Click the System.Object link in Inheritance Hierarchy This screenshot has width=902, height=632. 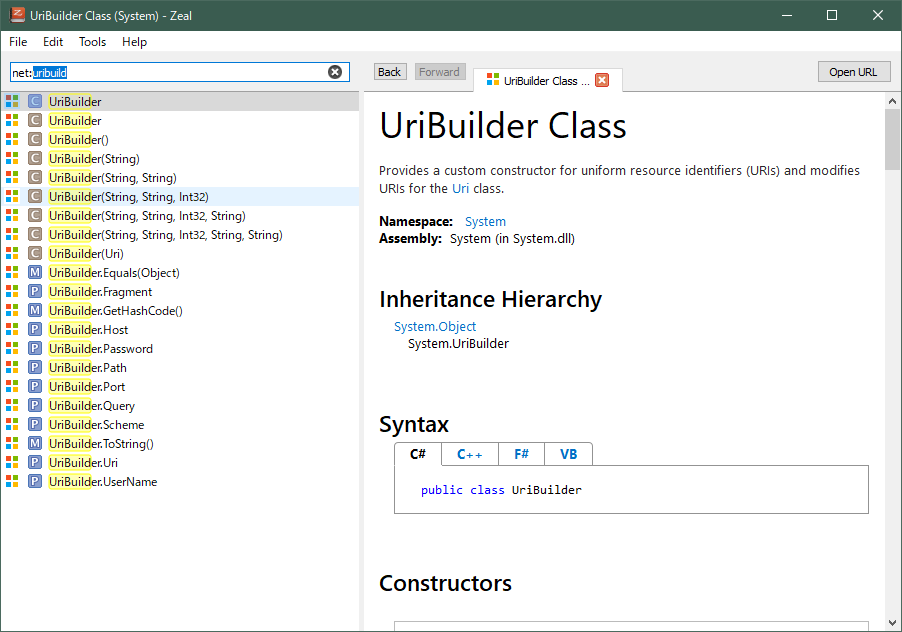(x=435, y=326)
